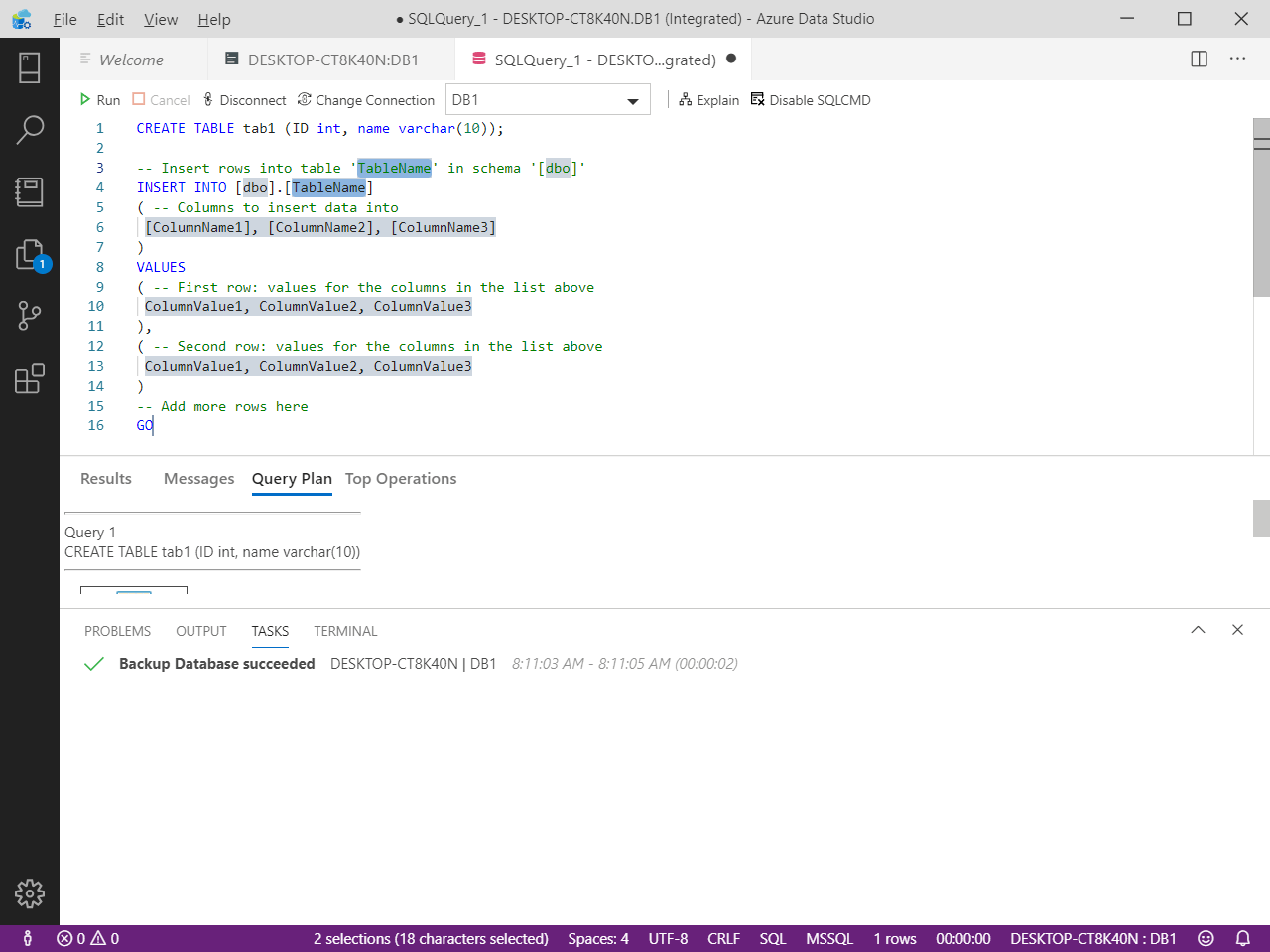Image resolution: width=1270 pixels, height=952 pixels.
Task: Click the editor vertical scrollbar
Action: (x=1261, y=207)
